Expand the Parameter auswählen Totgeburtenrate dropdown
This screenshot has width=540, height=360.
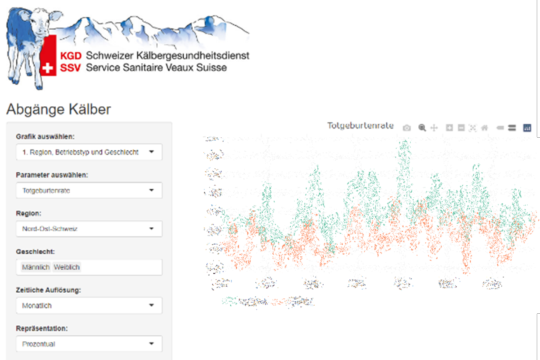point(89,190)
